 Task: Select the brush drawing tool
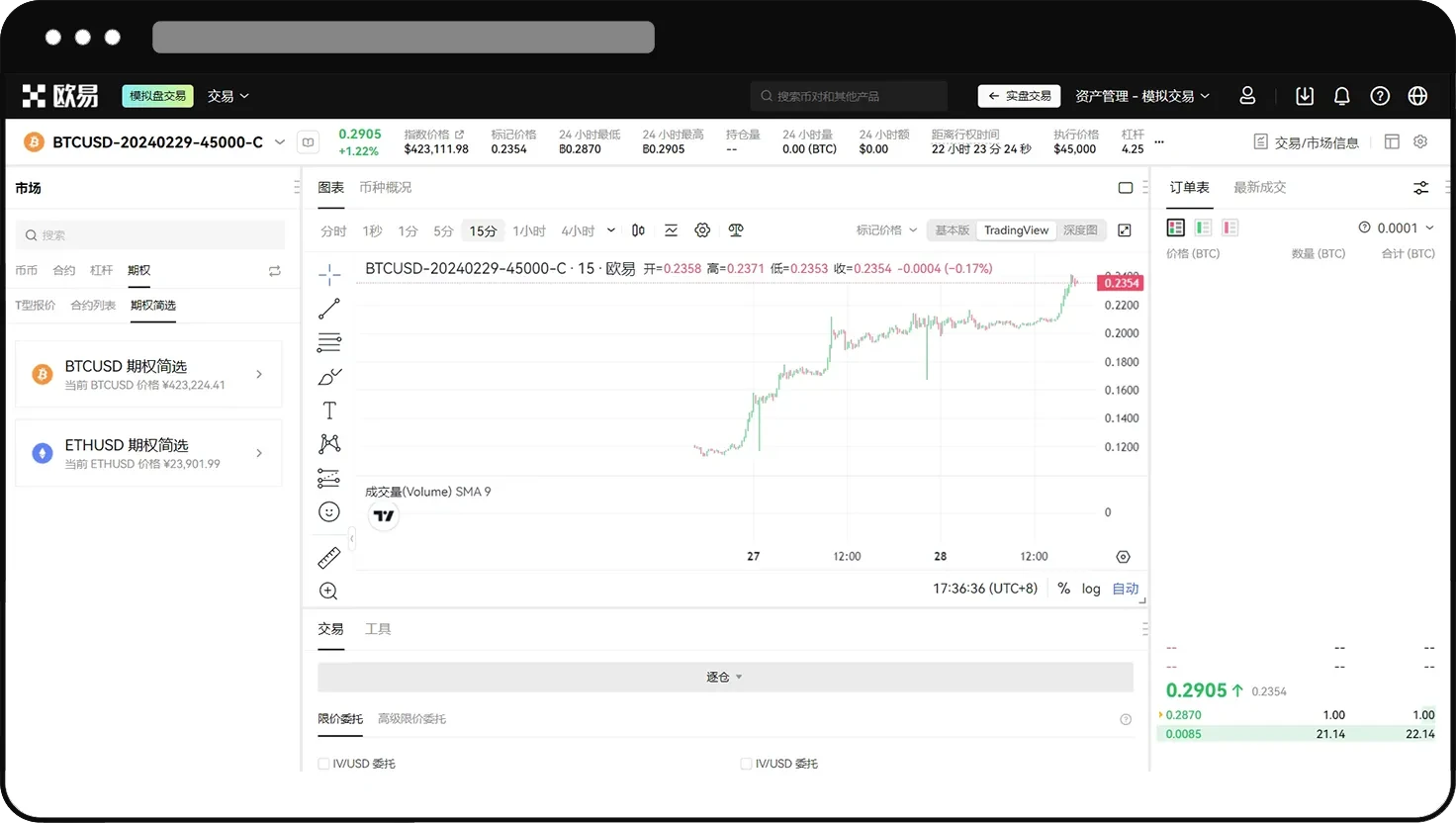tap(329, 377)
